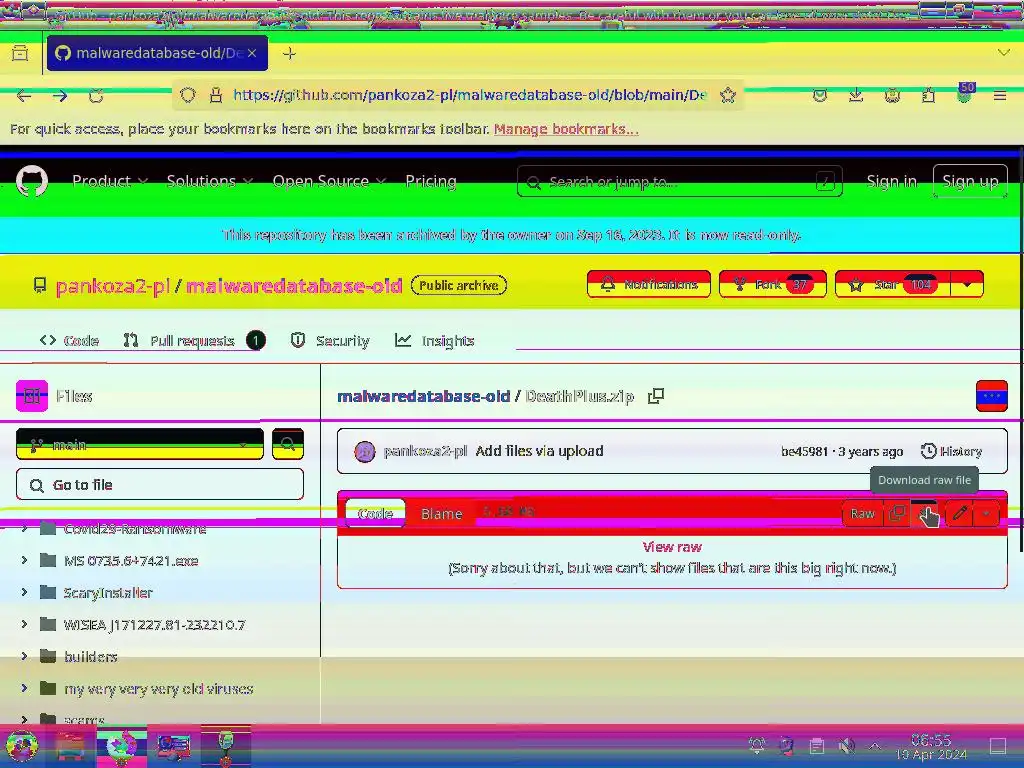This screenshot has width=1024, height=768.
Task: Reload the page with refresh icon
Action: [96, 96]
